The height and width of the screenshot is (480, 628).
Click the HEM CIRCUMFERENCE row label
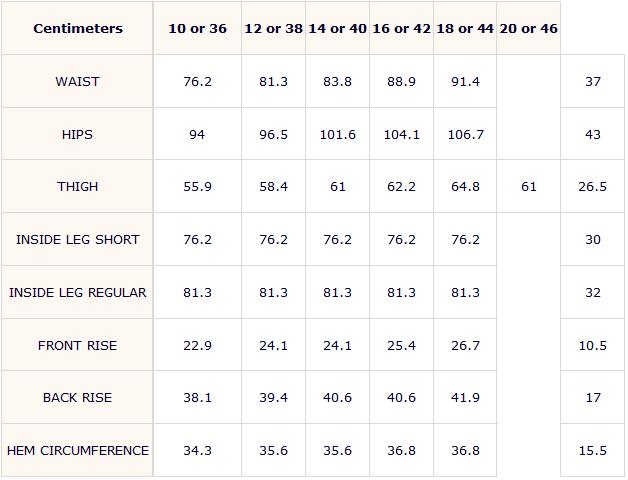coord(77,450)
